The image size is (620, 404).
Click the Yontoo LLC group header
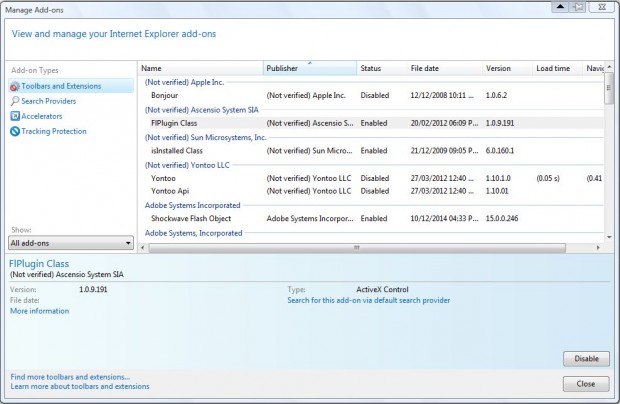pyautogui.click(x=187, y=165)
